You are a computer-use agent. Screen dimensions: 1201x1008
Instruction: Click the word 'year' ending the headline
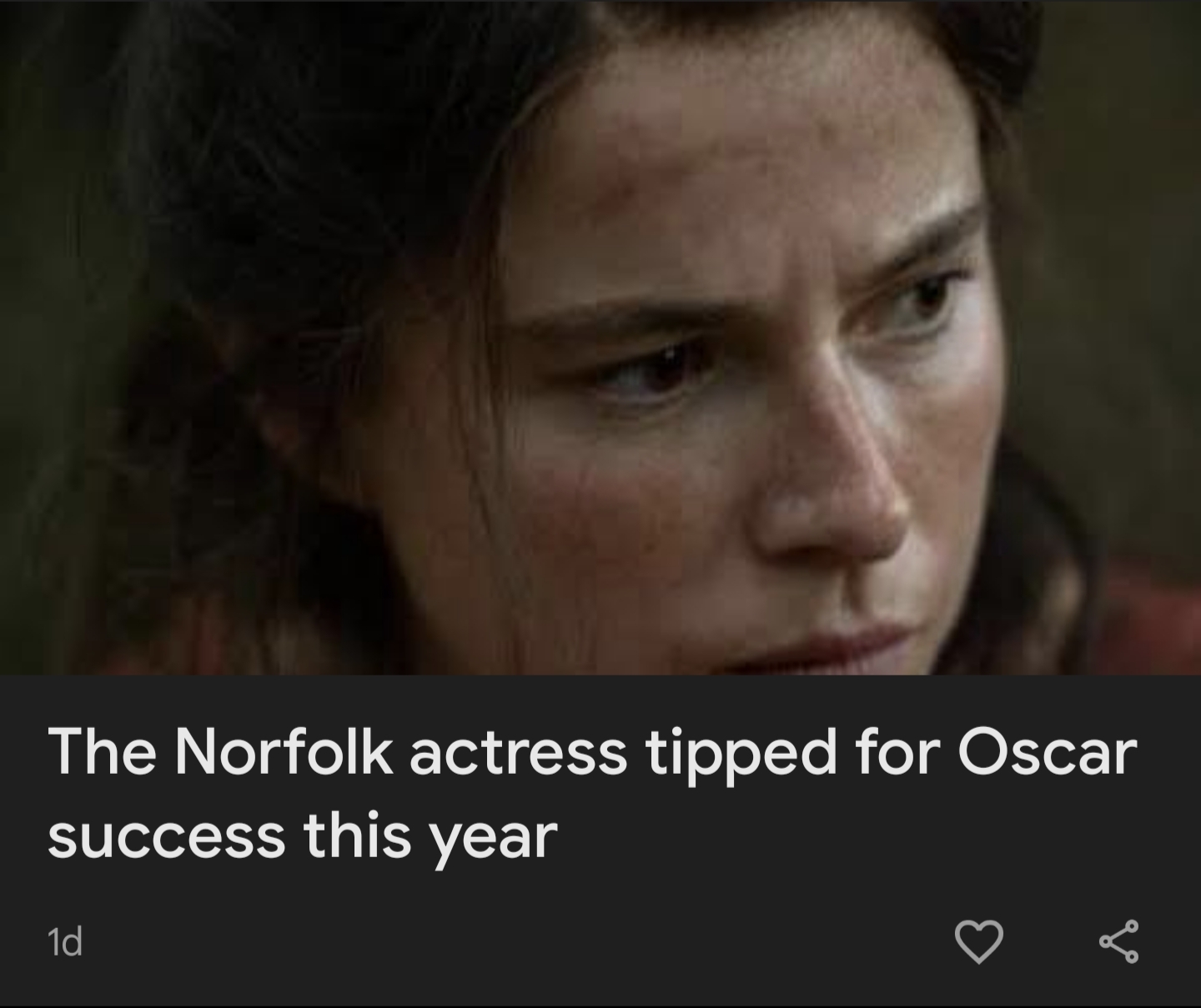pos(494,838)
